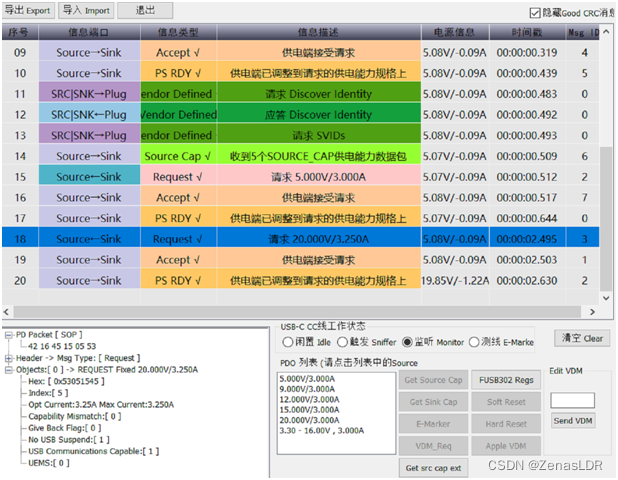Click the 退出 exit button
Viewport: 618px width, 480px height.
pyautogui.click(x=145, y=11)
